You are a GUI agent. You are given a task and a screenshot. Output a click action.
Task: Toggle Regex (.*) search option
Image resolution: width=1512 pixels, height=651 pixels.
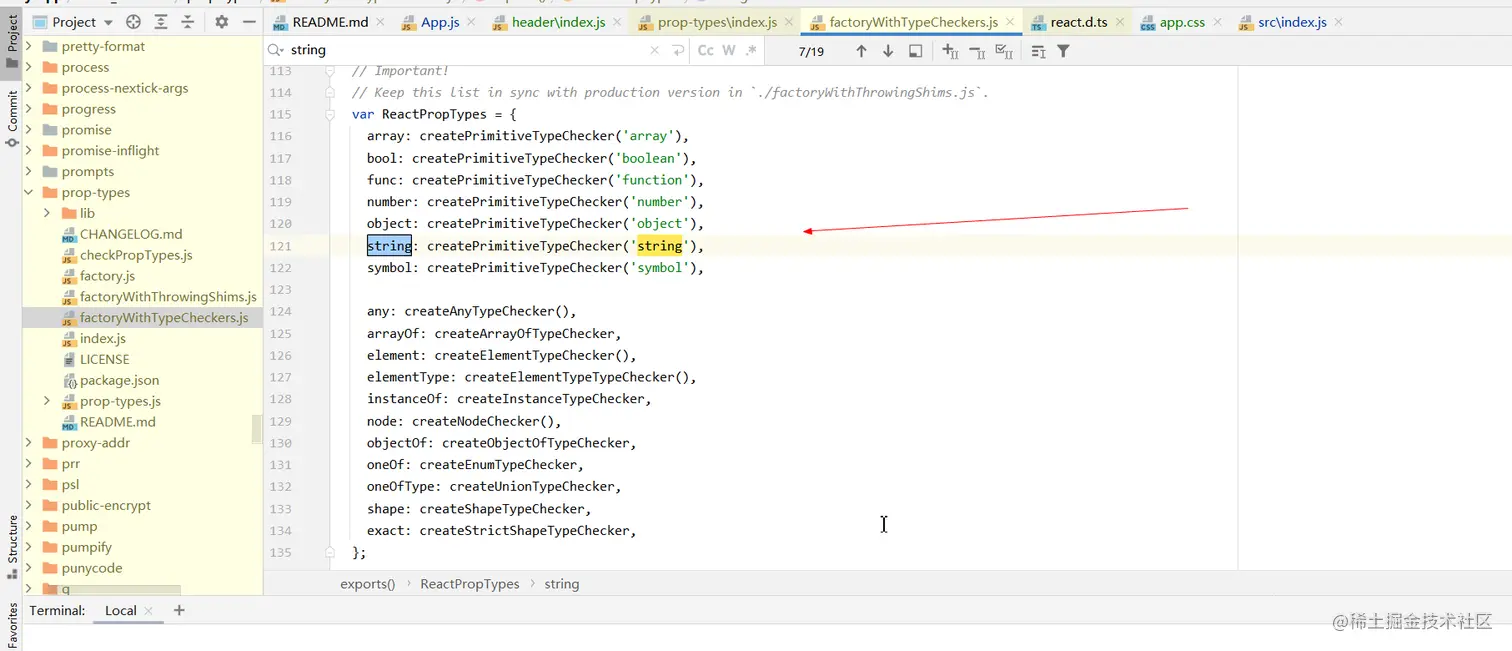tap(751, 50)
